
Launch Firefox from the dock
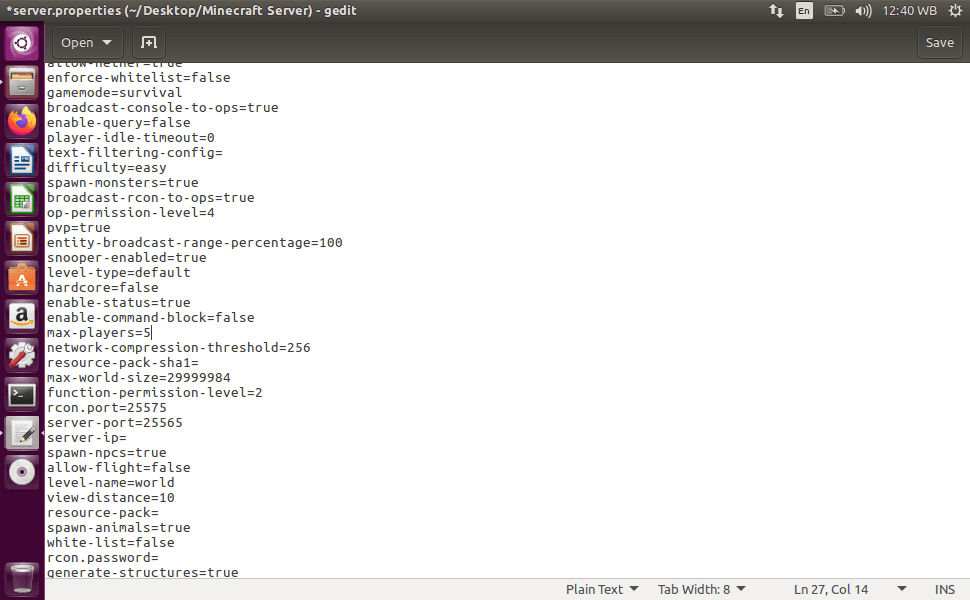pyautogui.click(x=21, y=121)
